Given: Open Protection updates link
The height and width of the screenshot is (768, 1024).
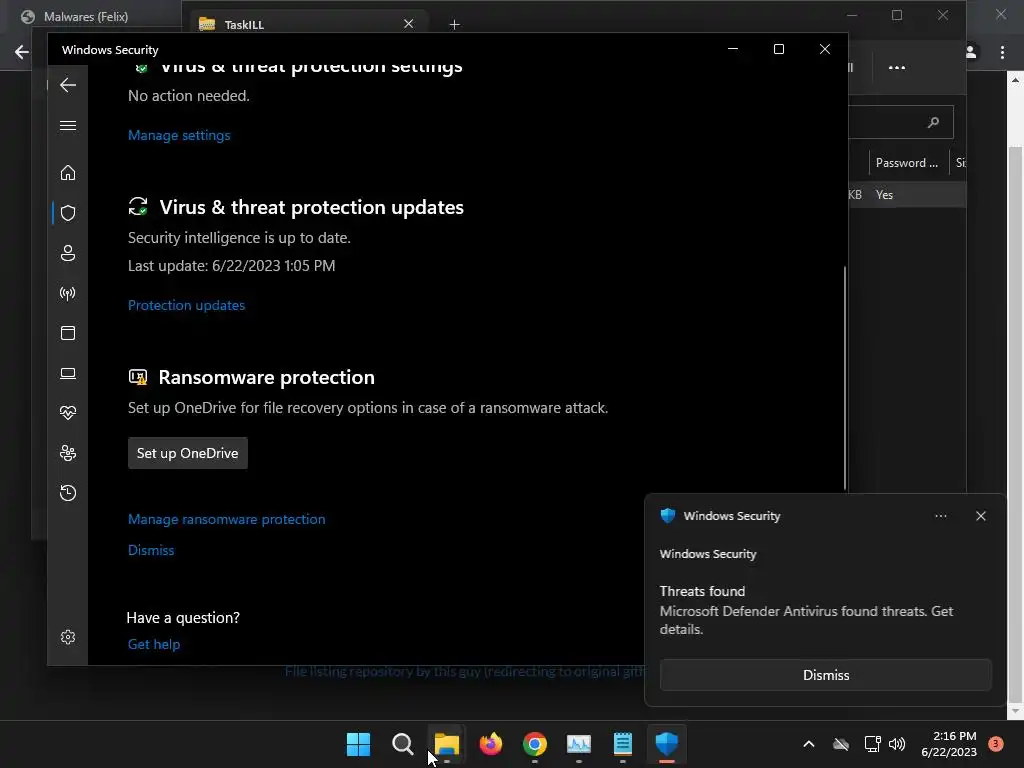Looking at the screenshot, I should (x=186, y=305).
